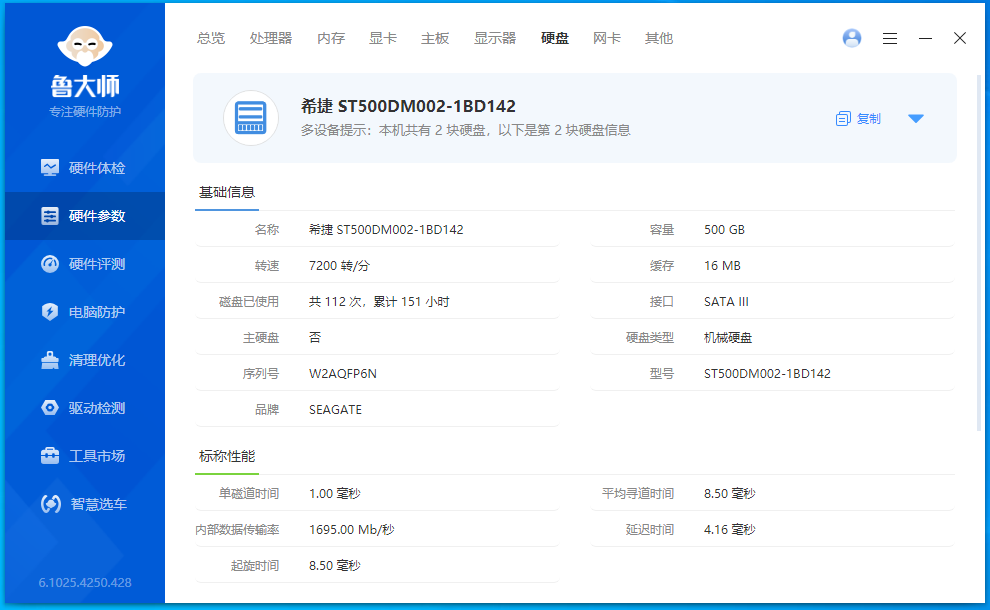
Task: Click the disk type value 机械硬盘
Action: click(728, 338)
